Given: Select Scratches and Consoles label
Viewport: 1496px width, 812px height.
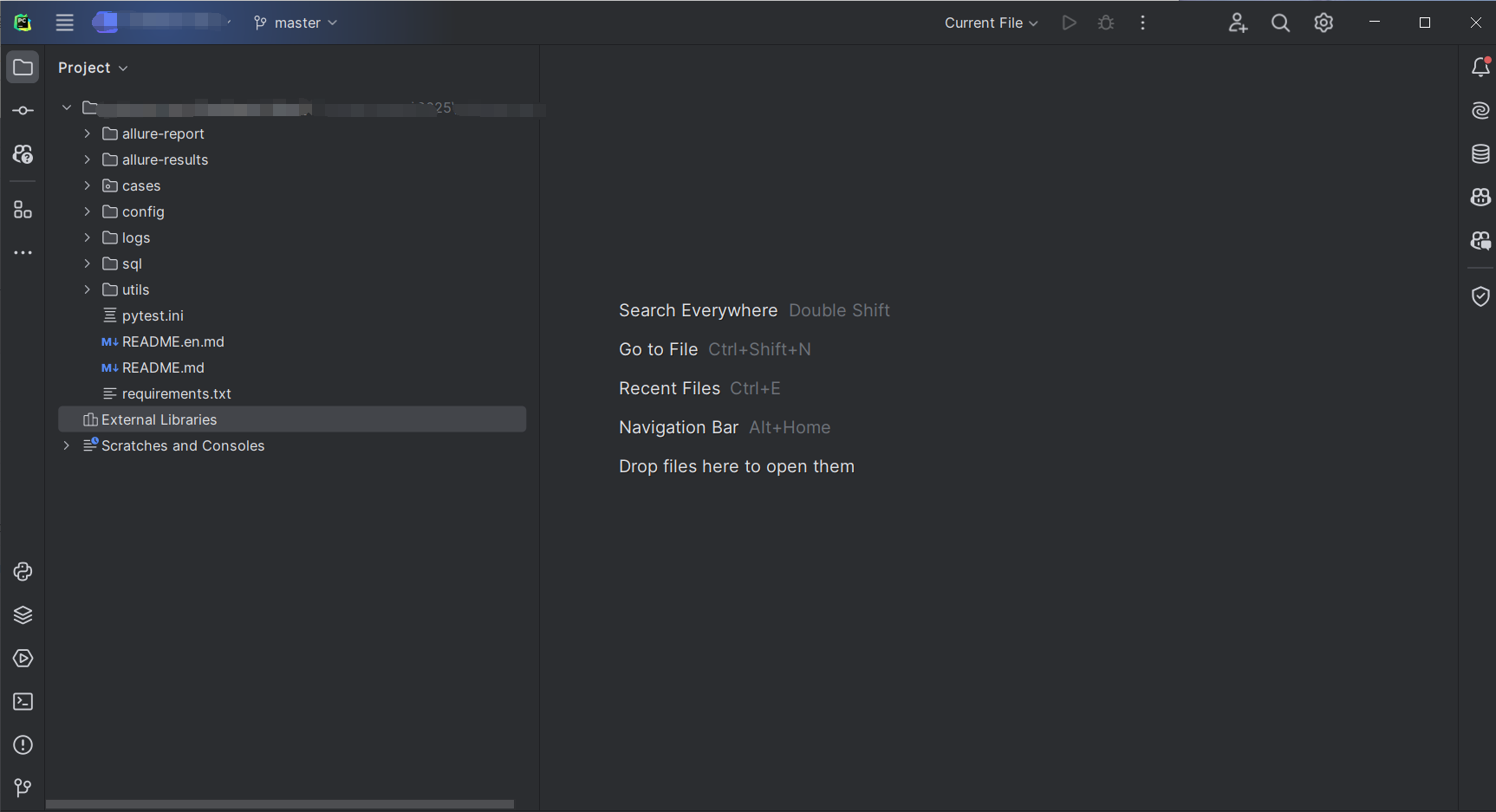Looking at the screenshot, I should (183, 445).
